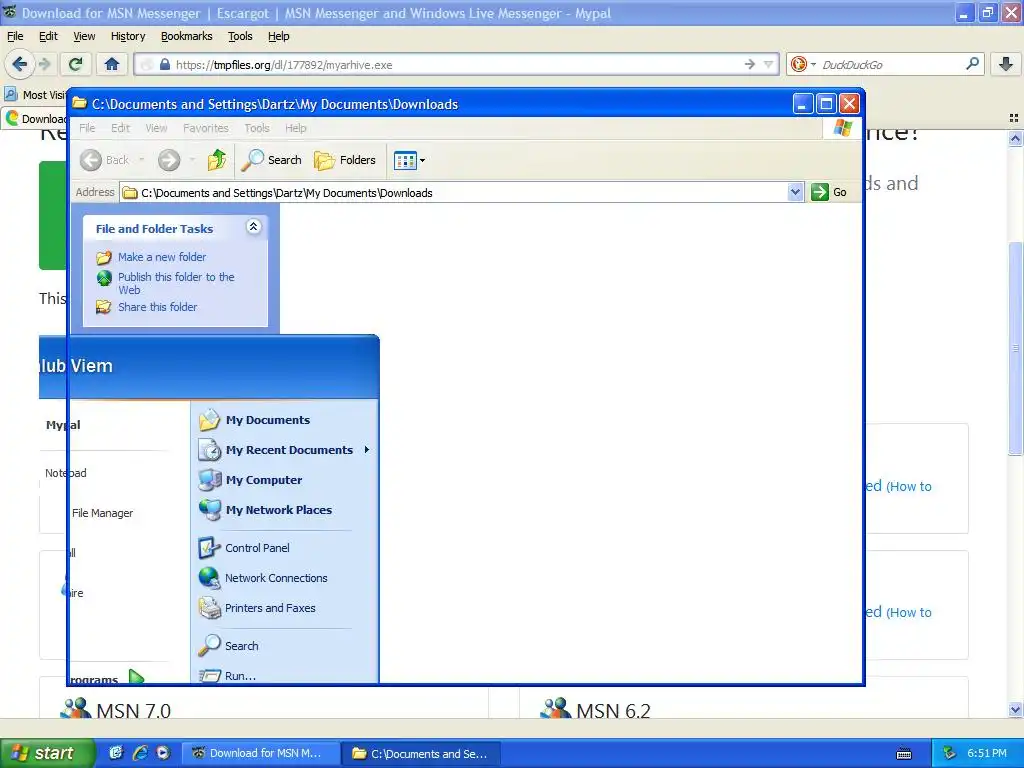Open DuckDuckGo search engine selector
This screenshot has width=1024, height=768.
(x=803, y=64)
